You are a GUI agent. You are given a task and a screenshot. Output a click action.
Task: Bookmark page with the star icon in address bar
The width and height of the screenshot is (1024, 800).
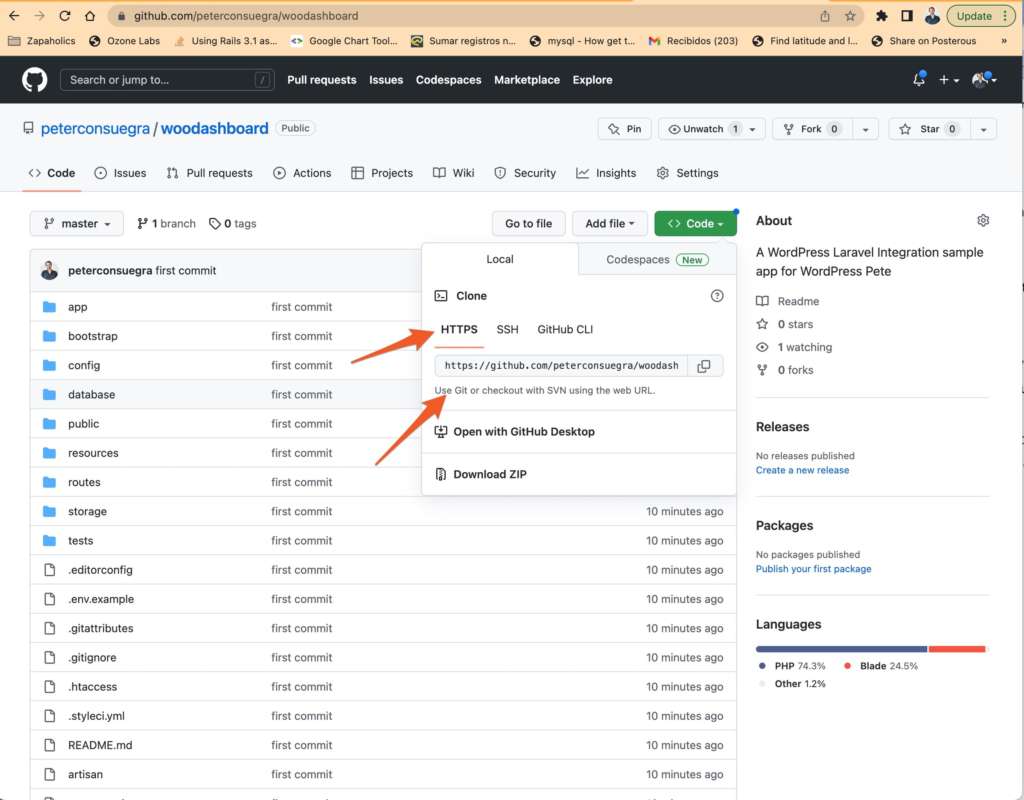point(850,16)
